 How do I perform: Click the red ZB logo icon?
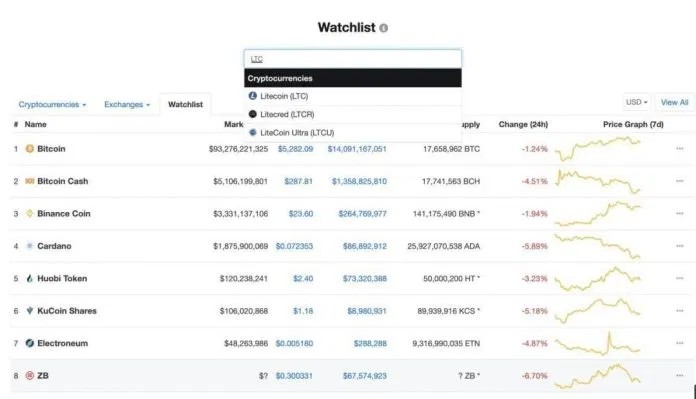(x=30, y=375)
